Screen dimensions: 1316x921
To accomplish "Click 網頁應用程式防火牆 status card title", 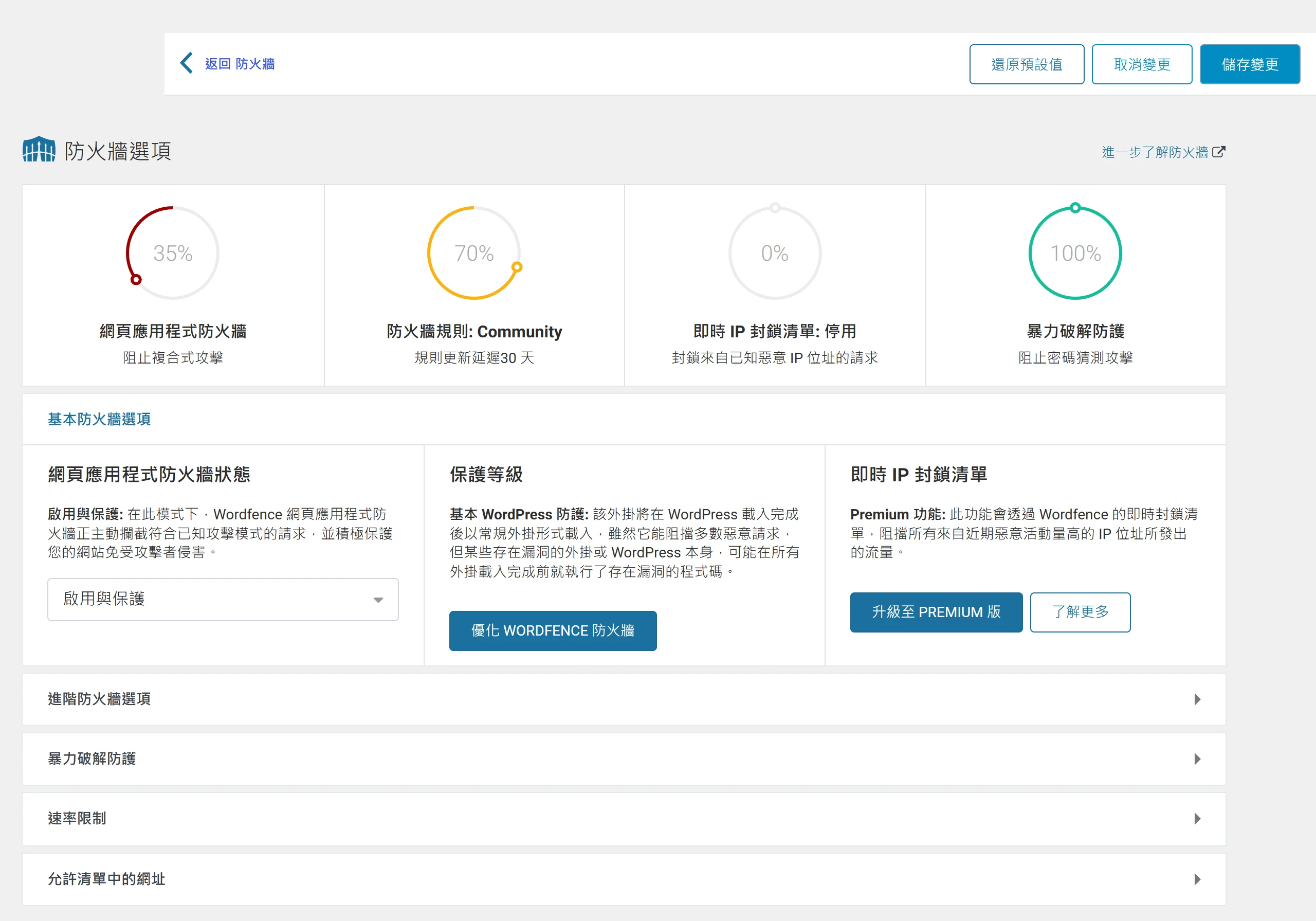I will point(173,332).
